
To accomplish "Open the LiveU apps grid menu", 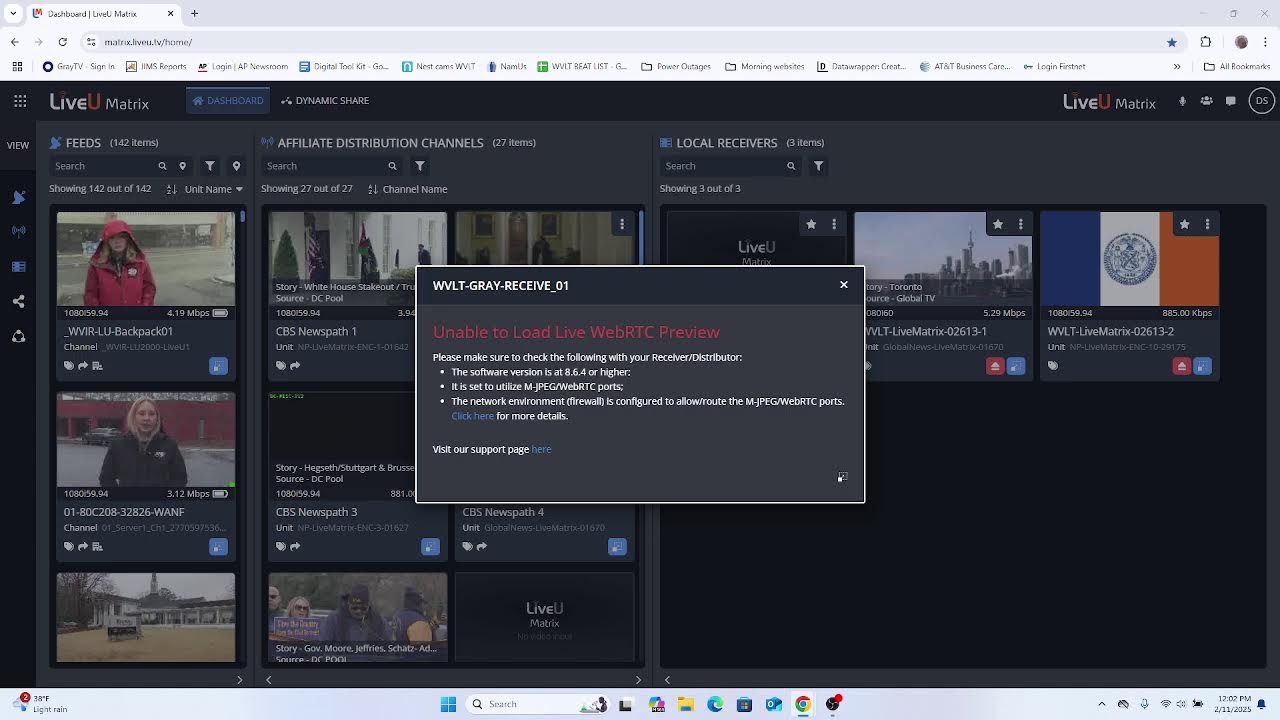I will pos(20,101).
